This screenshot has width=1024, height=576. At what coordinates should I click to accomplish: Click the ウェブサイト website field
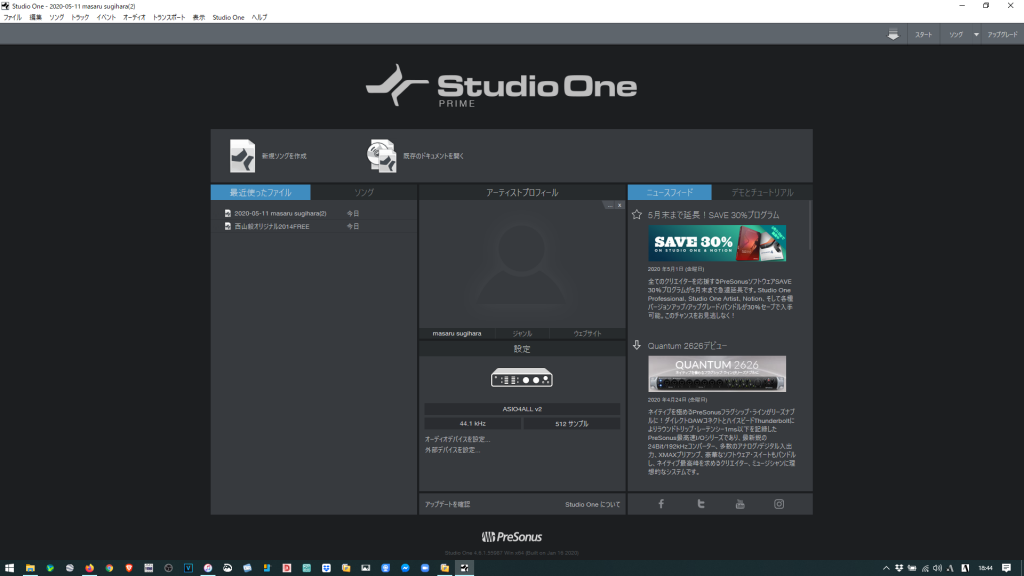coord(587,334)
